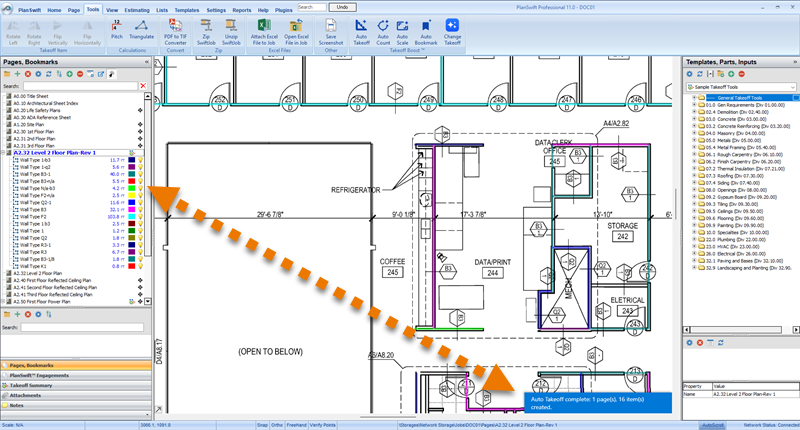The height and width of the screenshot is (430, 800).
Task: Click Verify Points in status bar
Action: click(x=323, y=425)
